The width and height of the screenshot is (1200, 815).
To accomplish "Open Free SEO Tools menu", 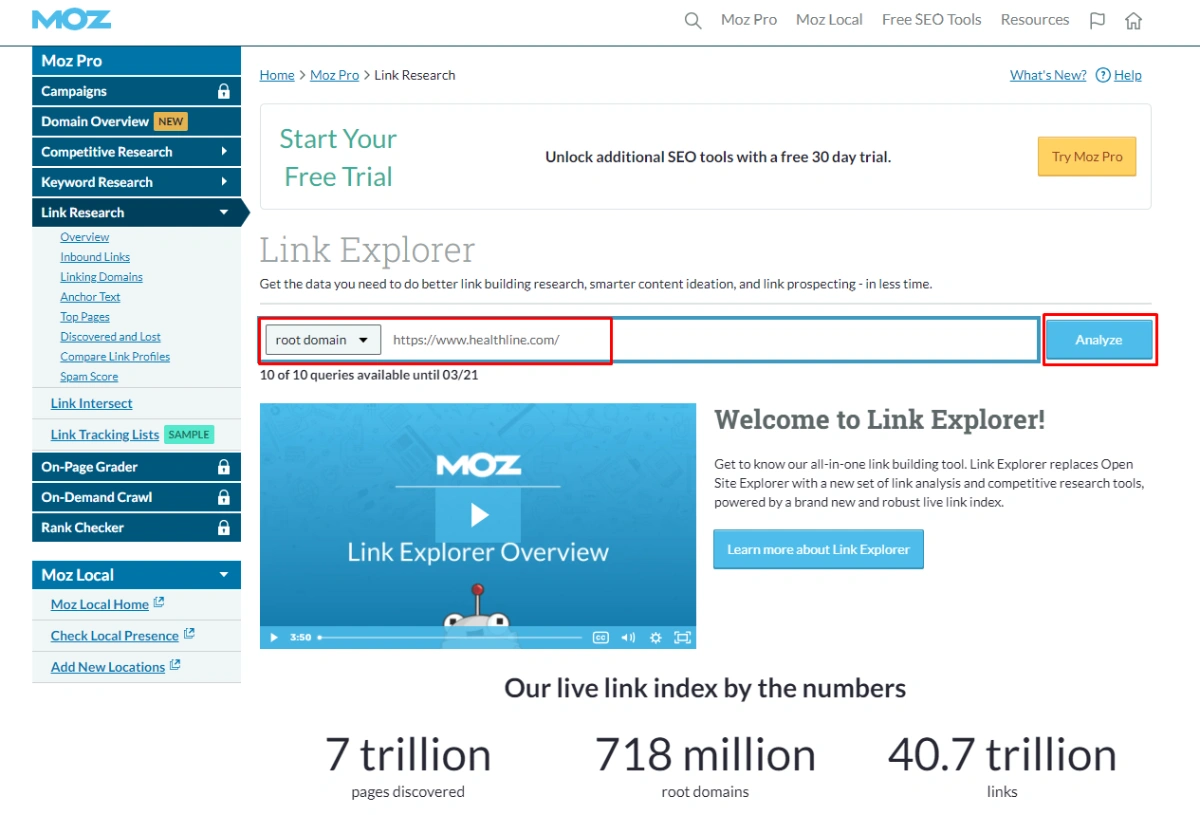I will click(932, 20).
